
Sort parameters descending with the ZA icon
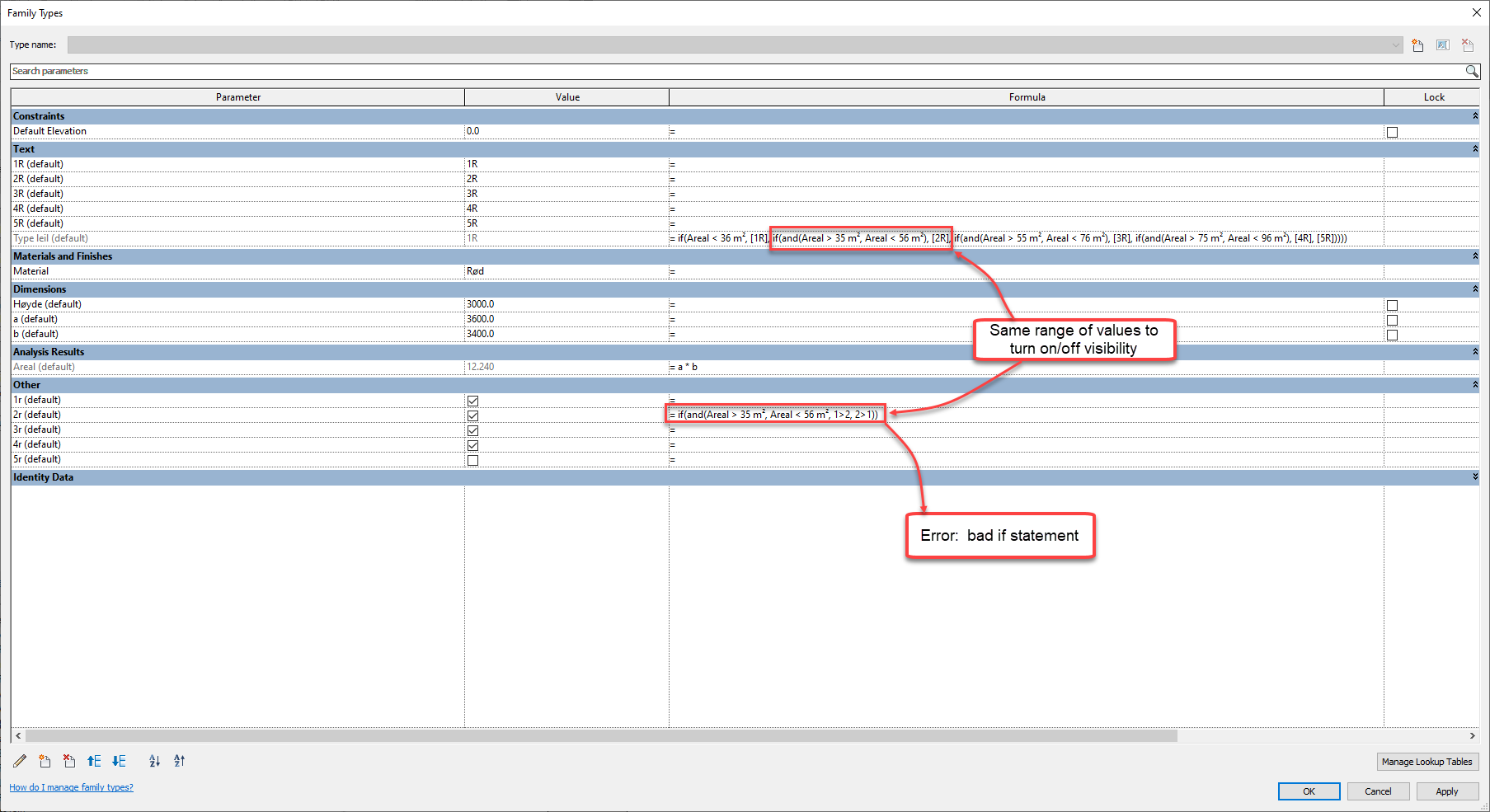[179, 761]
